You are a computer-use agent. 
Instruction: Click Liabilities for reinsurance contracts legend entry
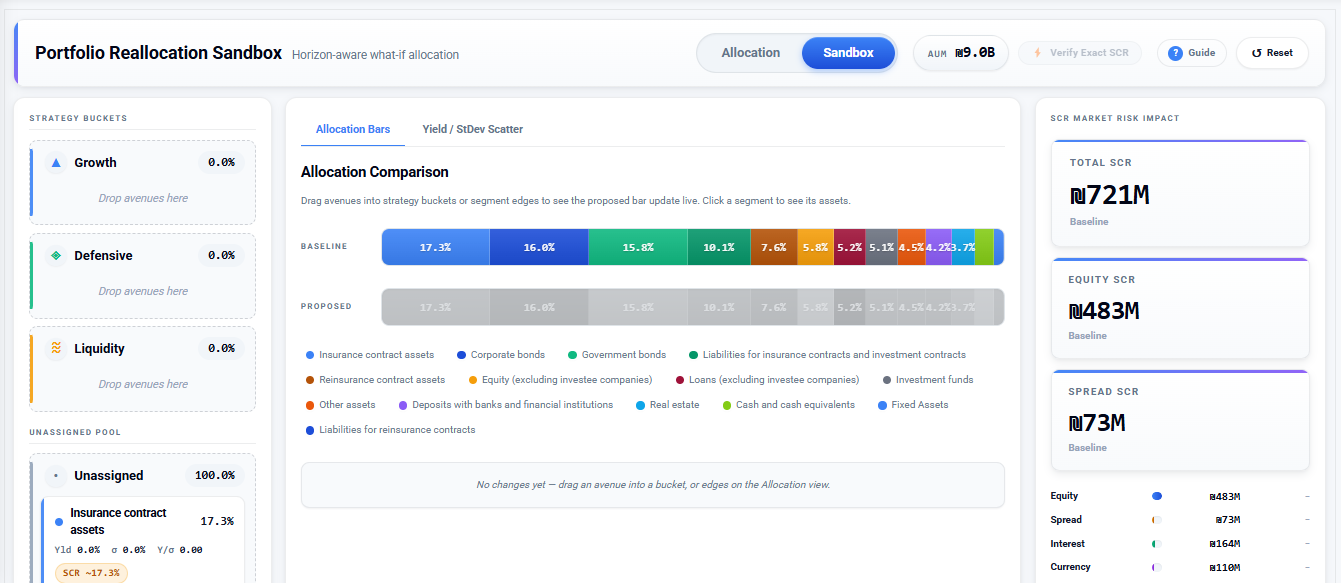coord(390,430)
